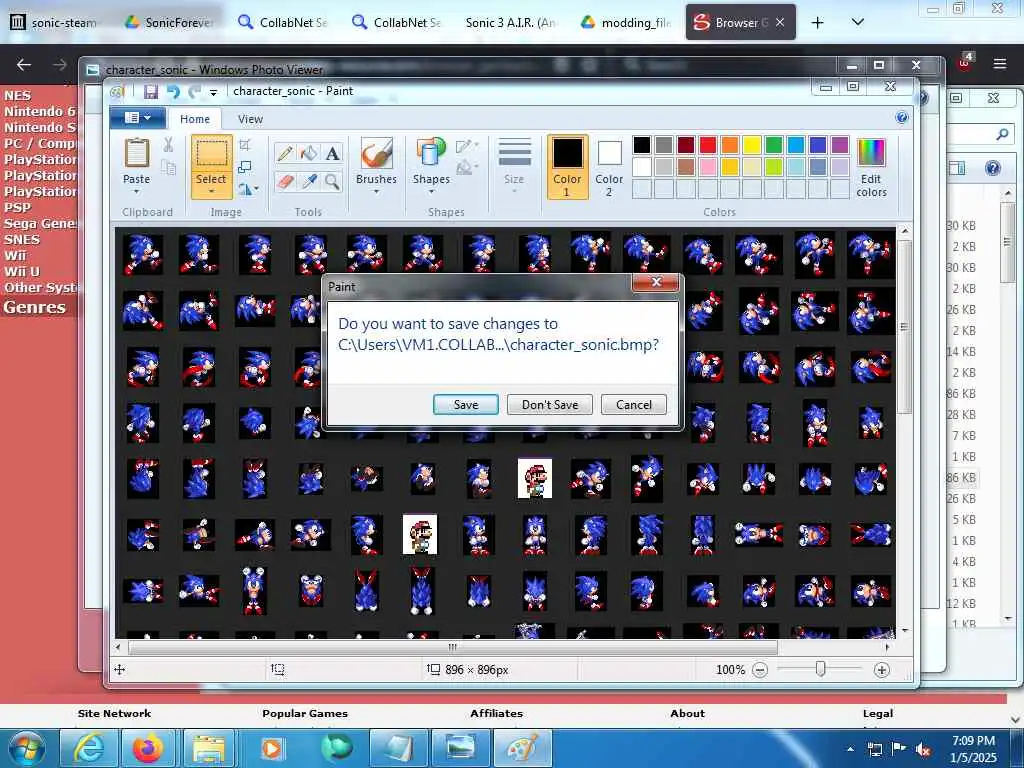Screen dimensions: 1024x768
Task: Expand the Shapes dropdown arrow
Action: click(x=431, y=192)
